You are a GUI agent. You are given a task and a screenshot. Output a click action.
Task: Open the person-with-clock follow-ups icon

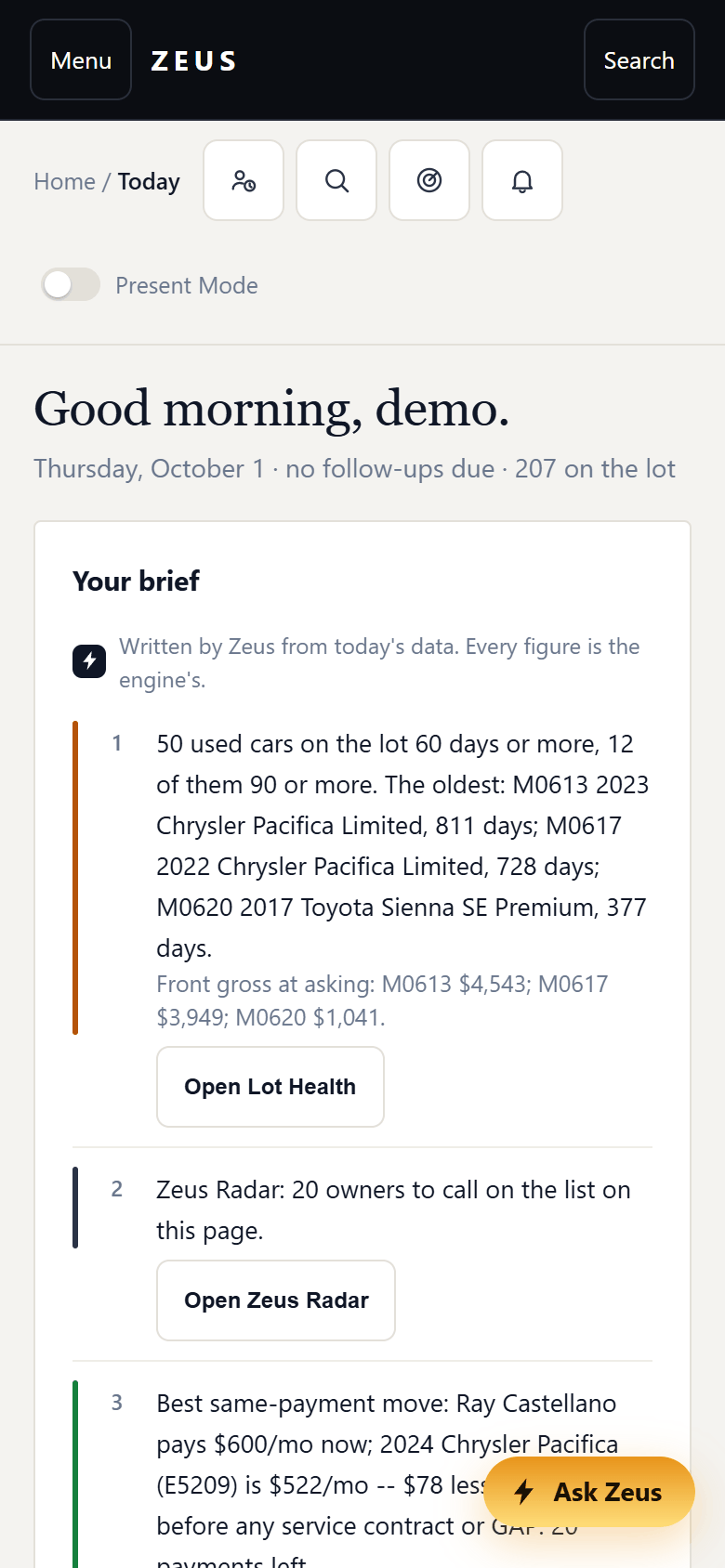point(244,180)
